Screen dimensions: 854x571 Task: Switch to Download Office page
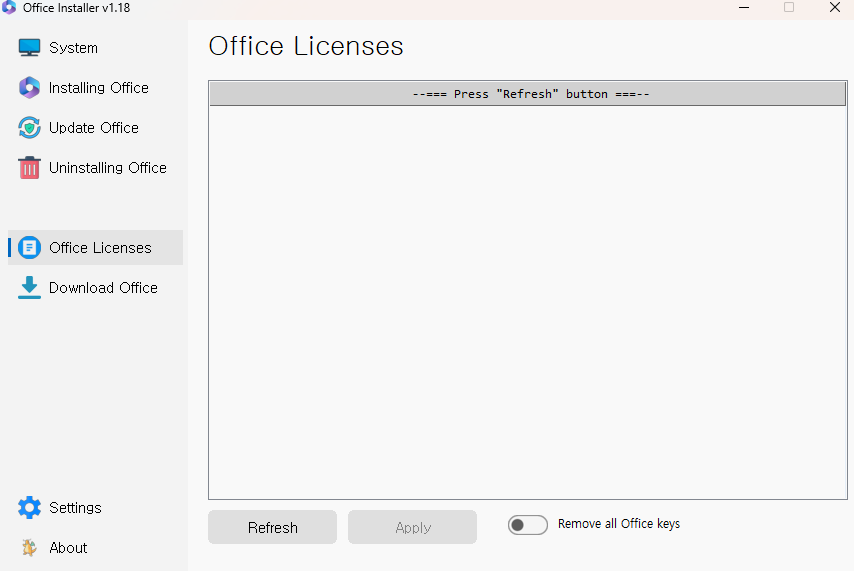click(103, 288)
